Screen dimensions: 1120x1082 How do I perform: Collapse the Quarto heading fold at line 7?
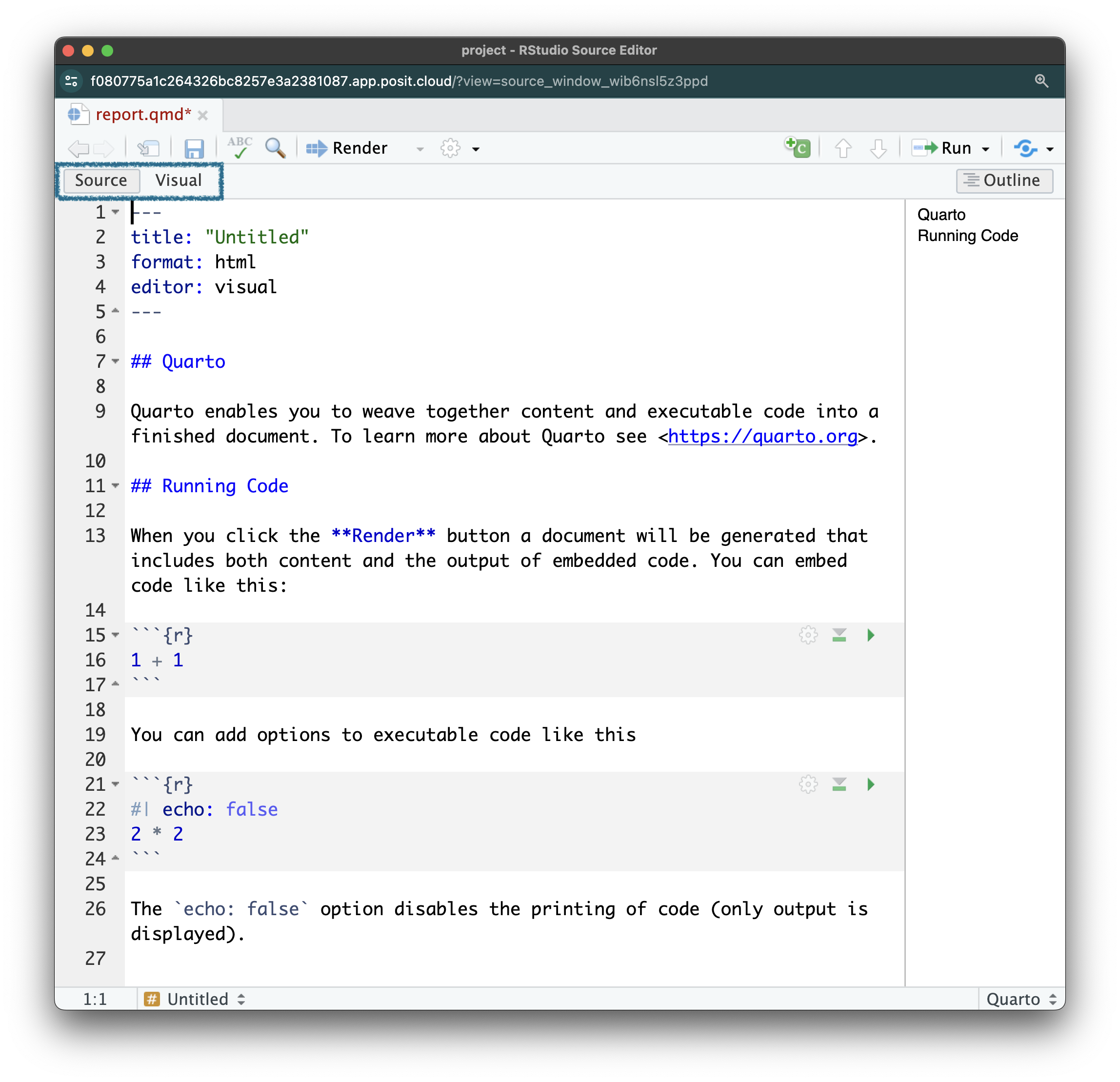click(x=116, y=361)
